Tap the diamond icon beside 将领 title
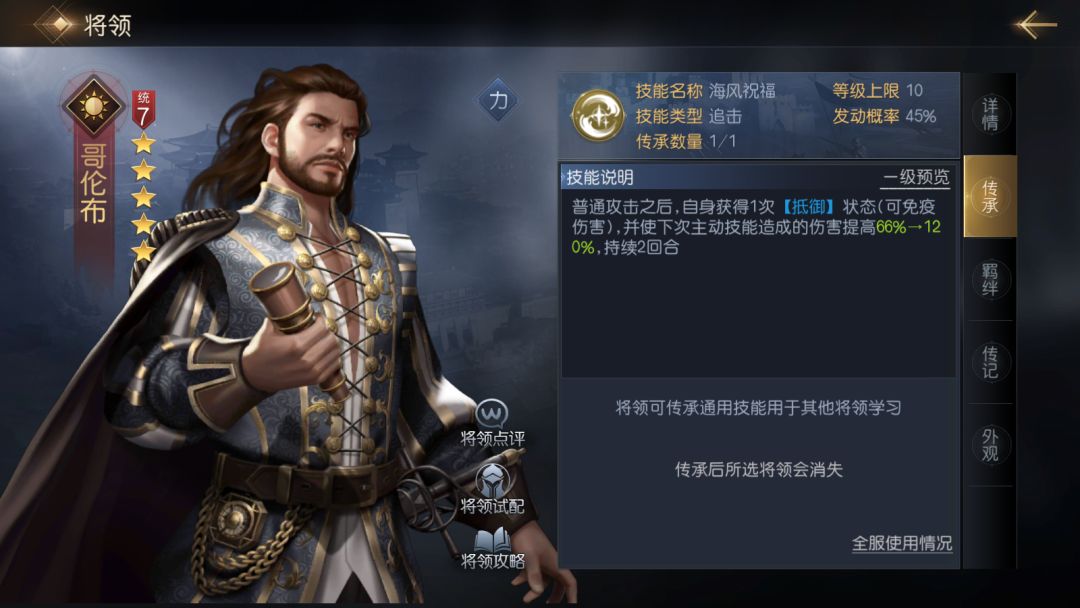The image size is (1080, 608). tap(59, 24)
